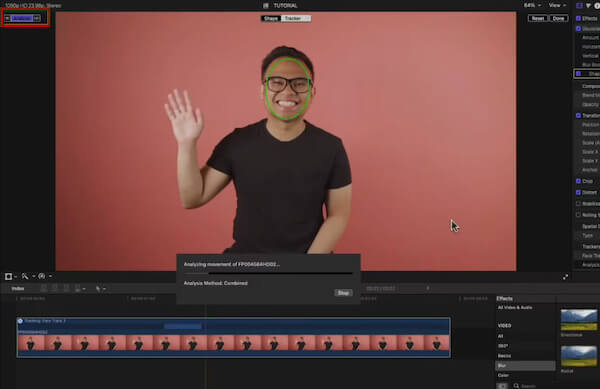Show the Info inspector
The image size is (600, 389).
pyautogui.click(x=597, y=5)
